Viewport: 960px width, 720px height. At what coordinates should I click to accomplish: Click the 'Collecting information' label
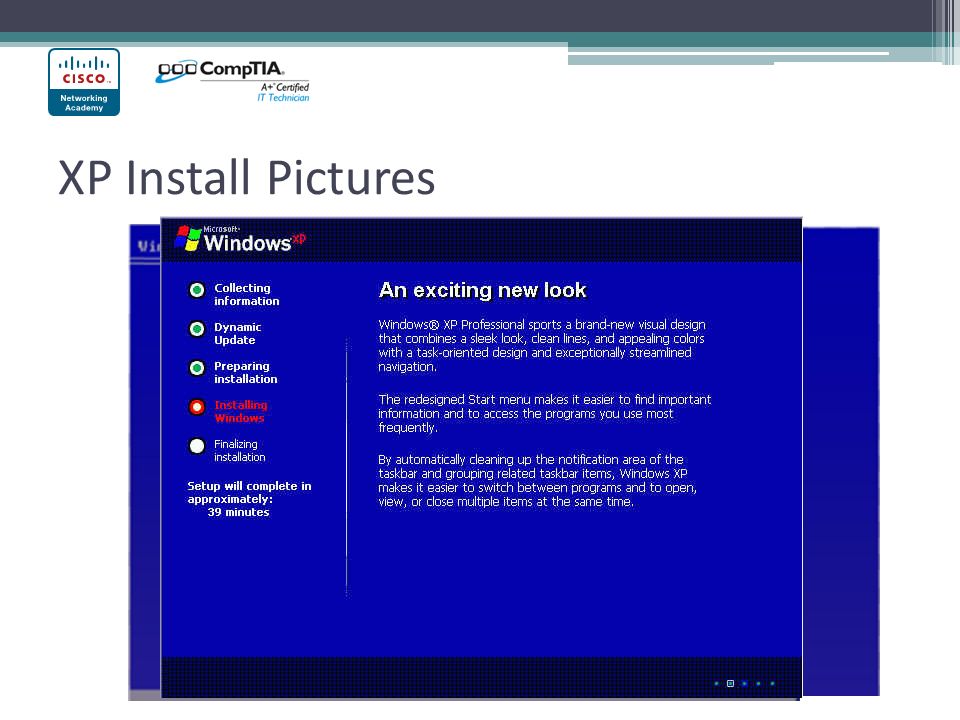tap(246, 294)
